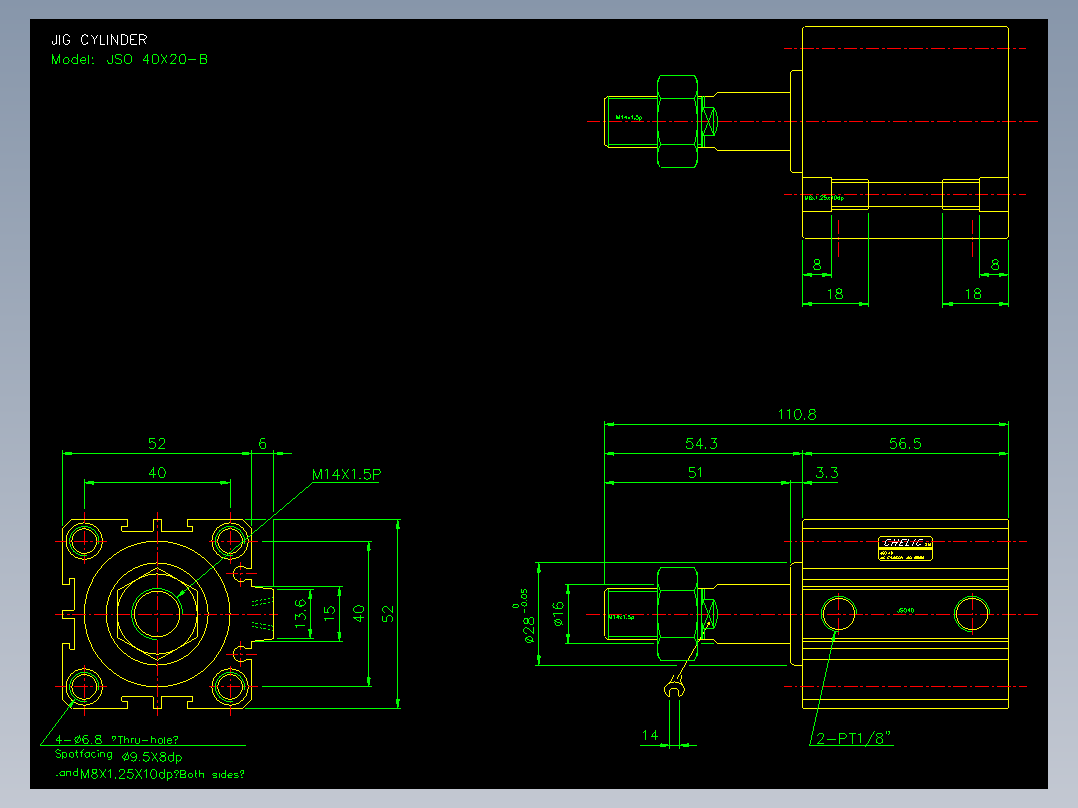This screenshot has width=1078, height=808.
Task: Click the 6 dimension value
Action: [x=262, y=444]
